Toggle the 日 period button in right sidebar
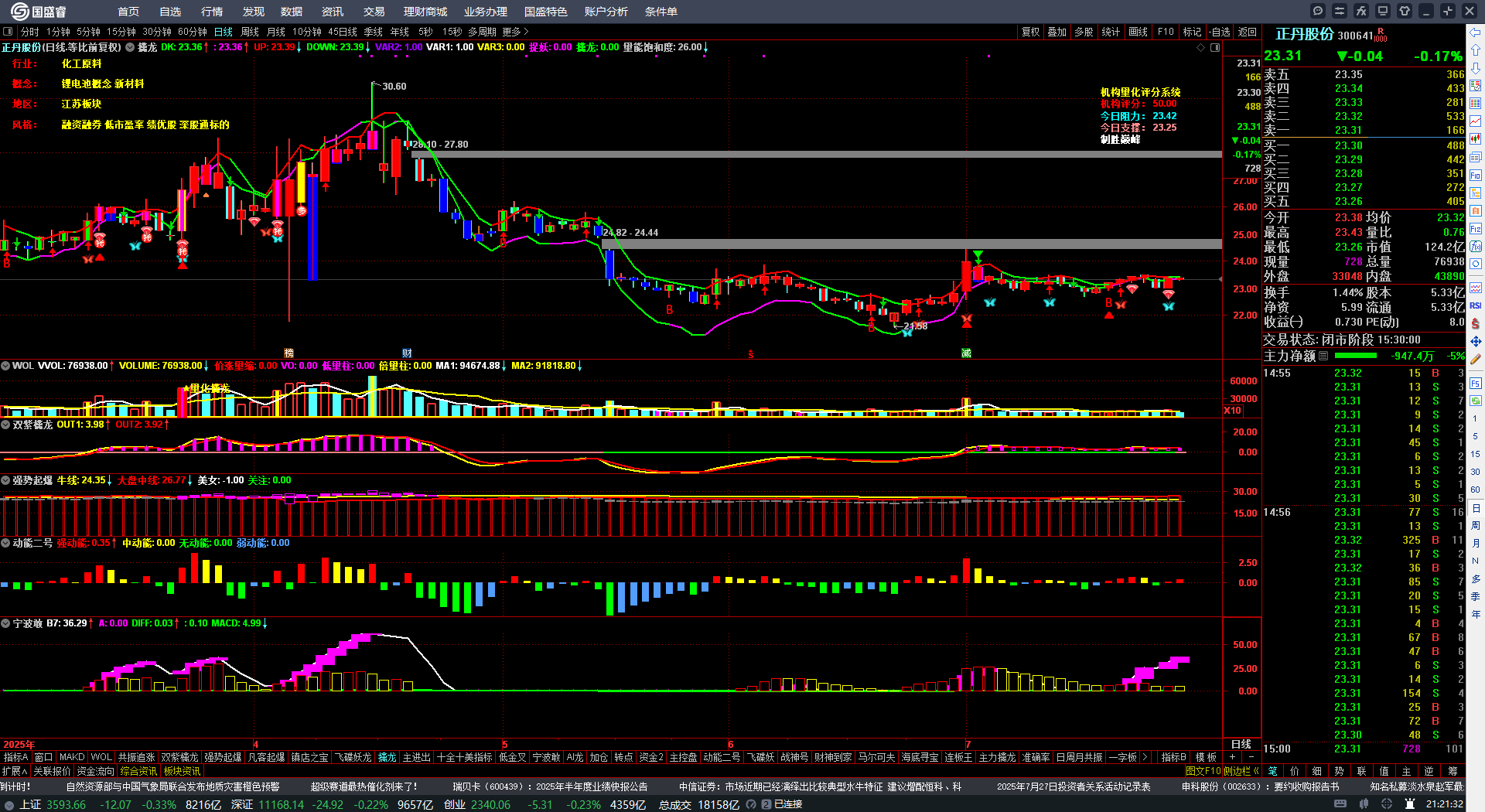This screenshot has height=812, width=1485. tap(1476, 508)
